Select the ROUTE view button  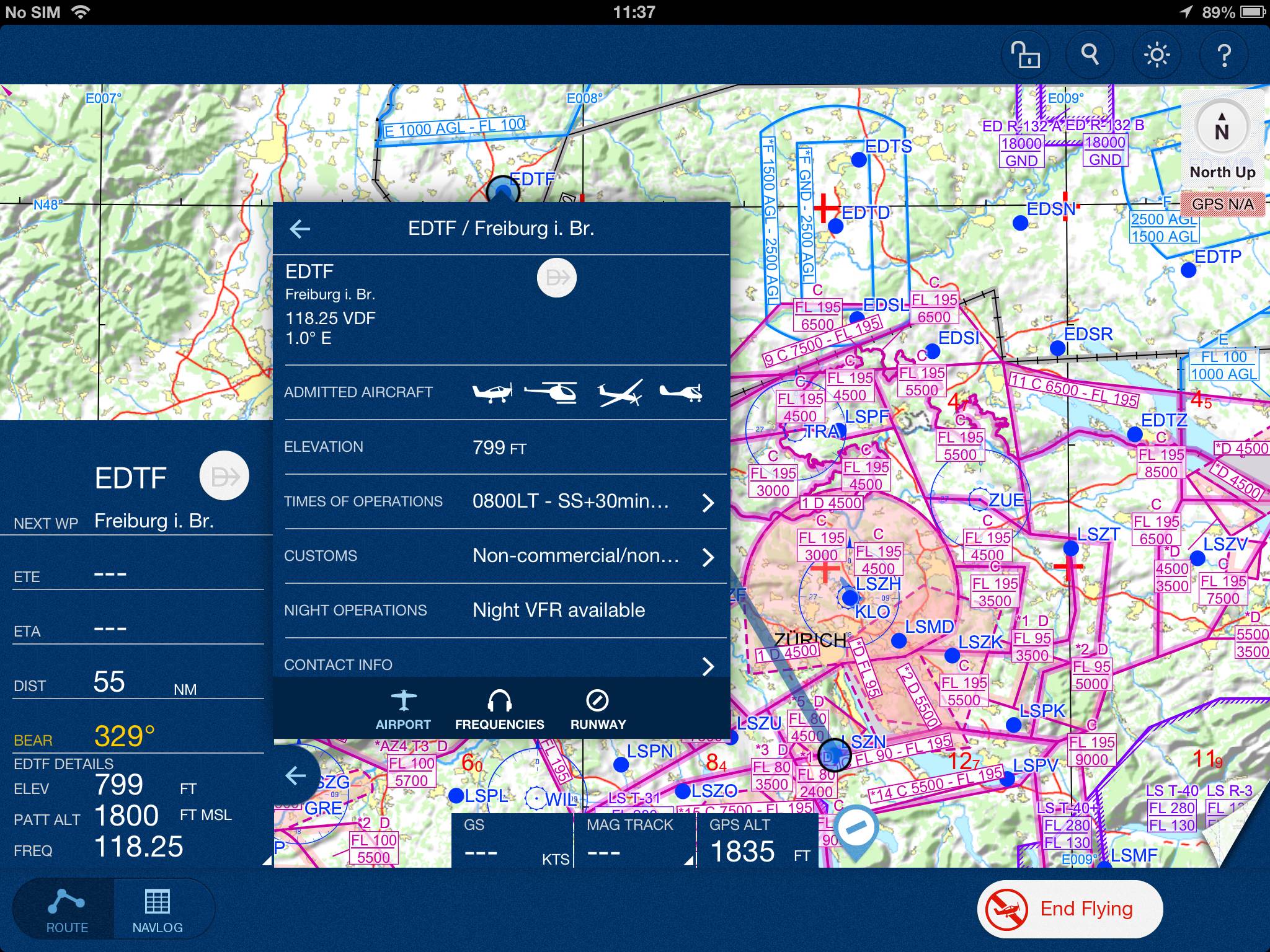67,910
